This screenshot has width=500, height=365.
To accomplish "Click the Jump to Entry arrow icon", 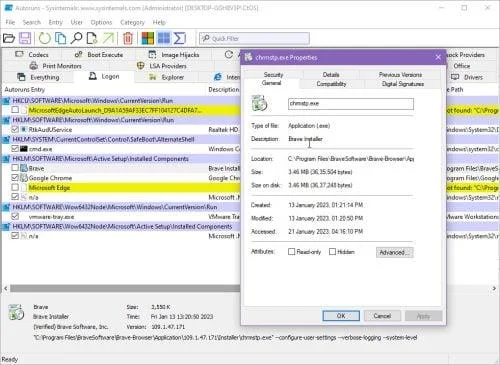I will click(x=108, y=39).
